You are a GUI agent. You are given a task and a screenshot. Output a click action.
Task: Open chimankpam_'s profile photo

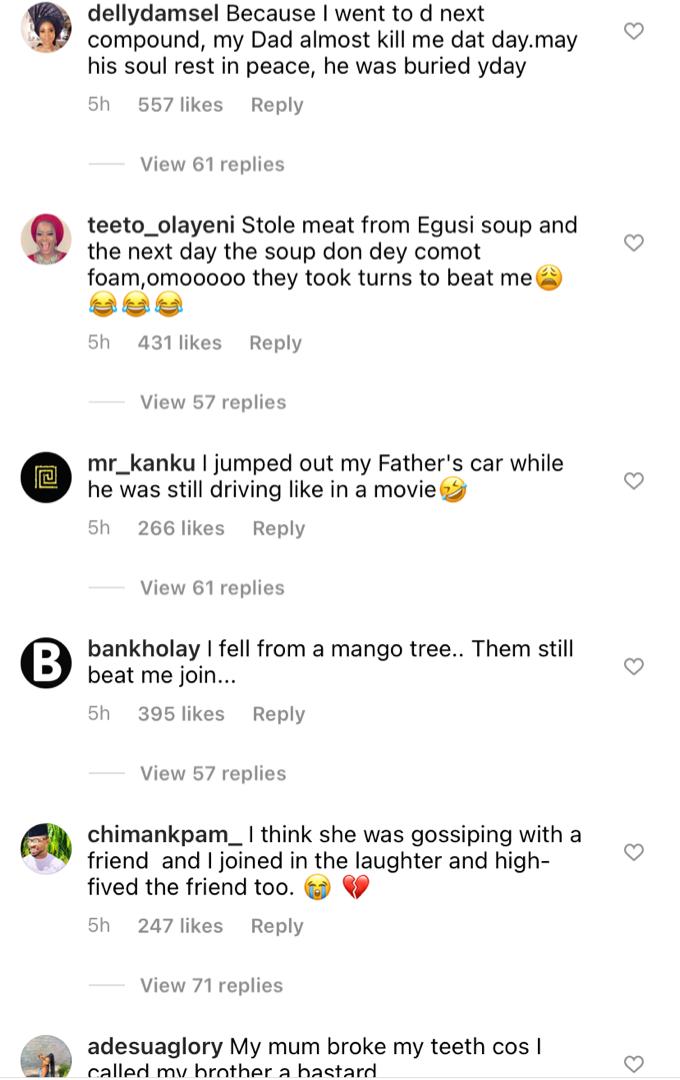pos(46,849)
